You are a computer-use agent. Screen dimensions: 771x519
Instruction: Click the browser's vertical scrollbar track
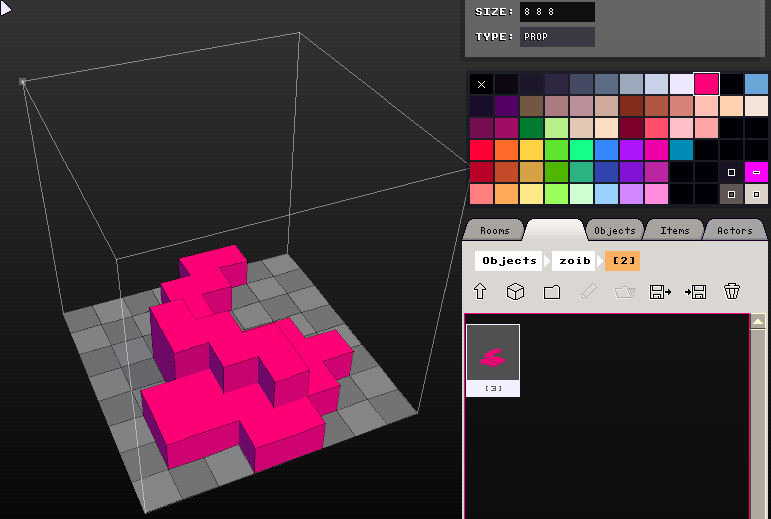[758, 423]
